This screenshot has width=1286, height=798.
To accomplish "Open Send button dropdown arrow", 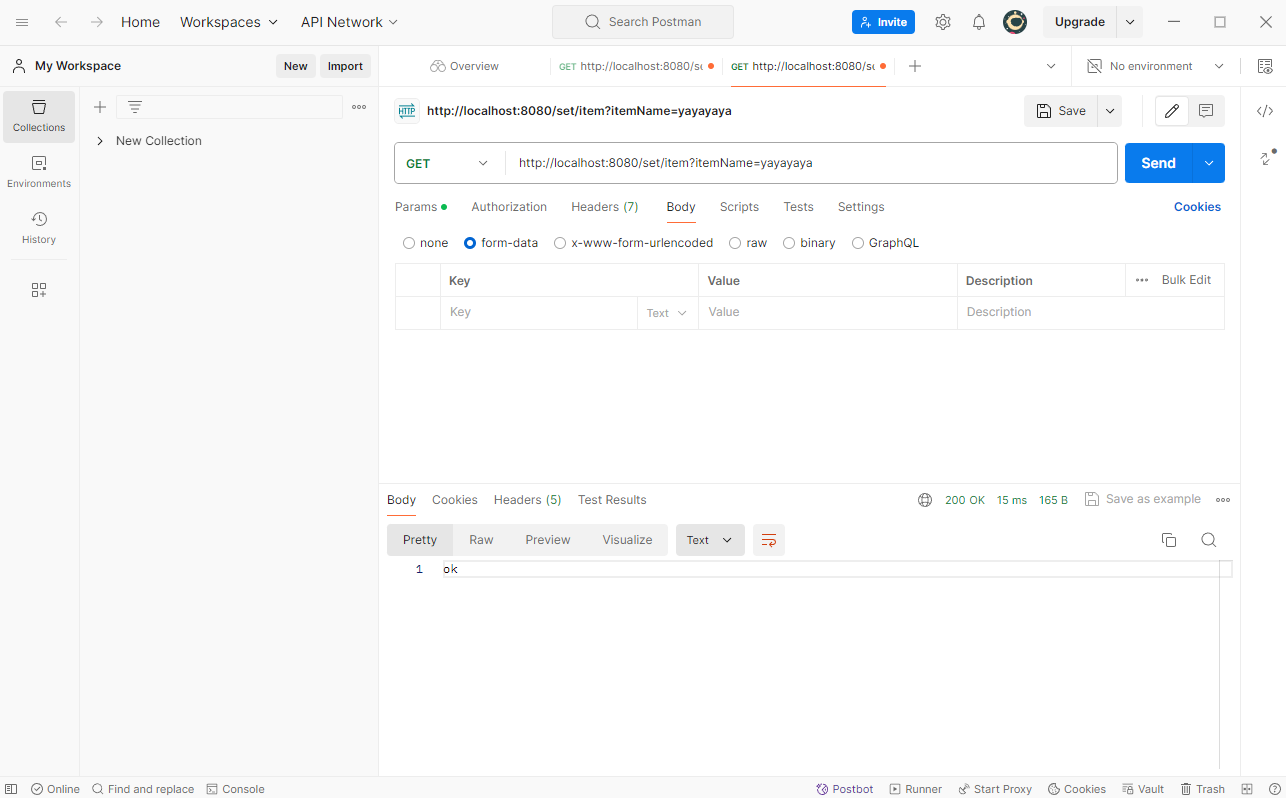I will (1209, 163).
